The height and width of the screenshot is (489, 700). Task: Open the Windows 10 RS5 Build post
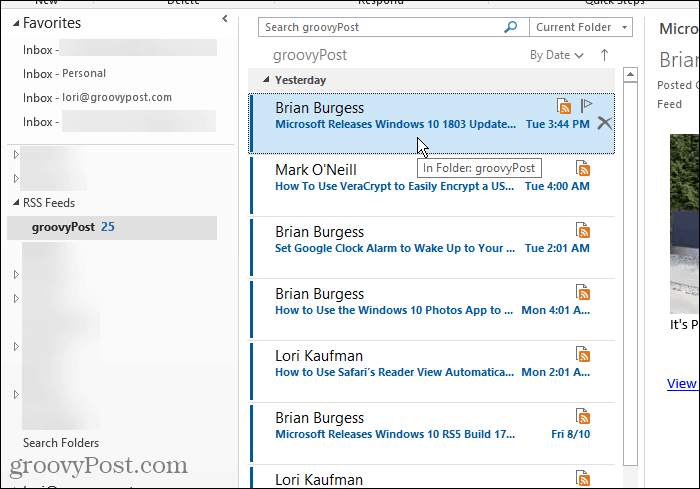click(x=432, y=433)
